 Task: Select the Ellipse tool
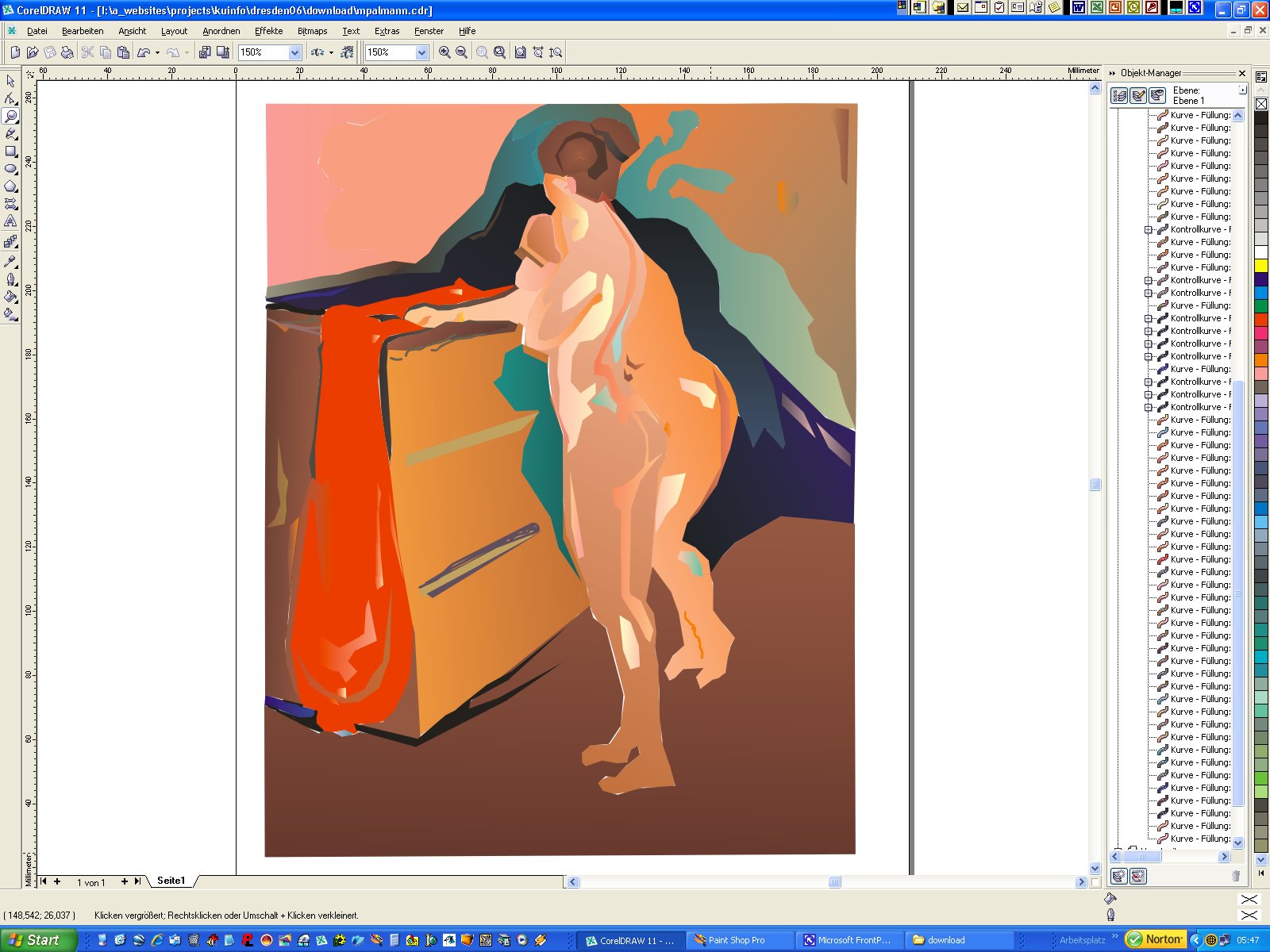[10, 168]
